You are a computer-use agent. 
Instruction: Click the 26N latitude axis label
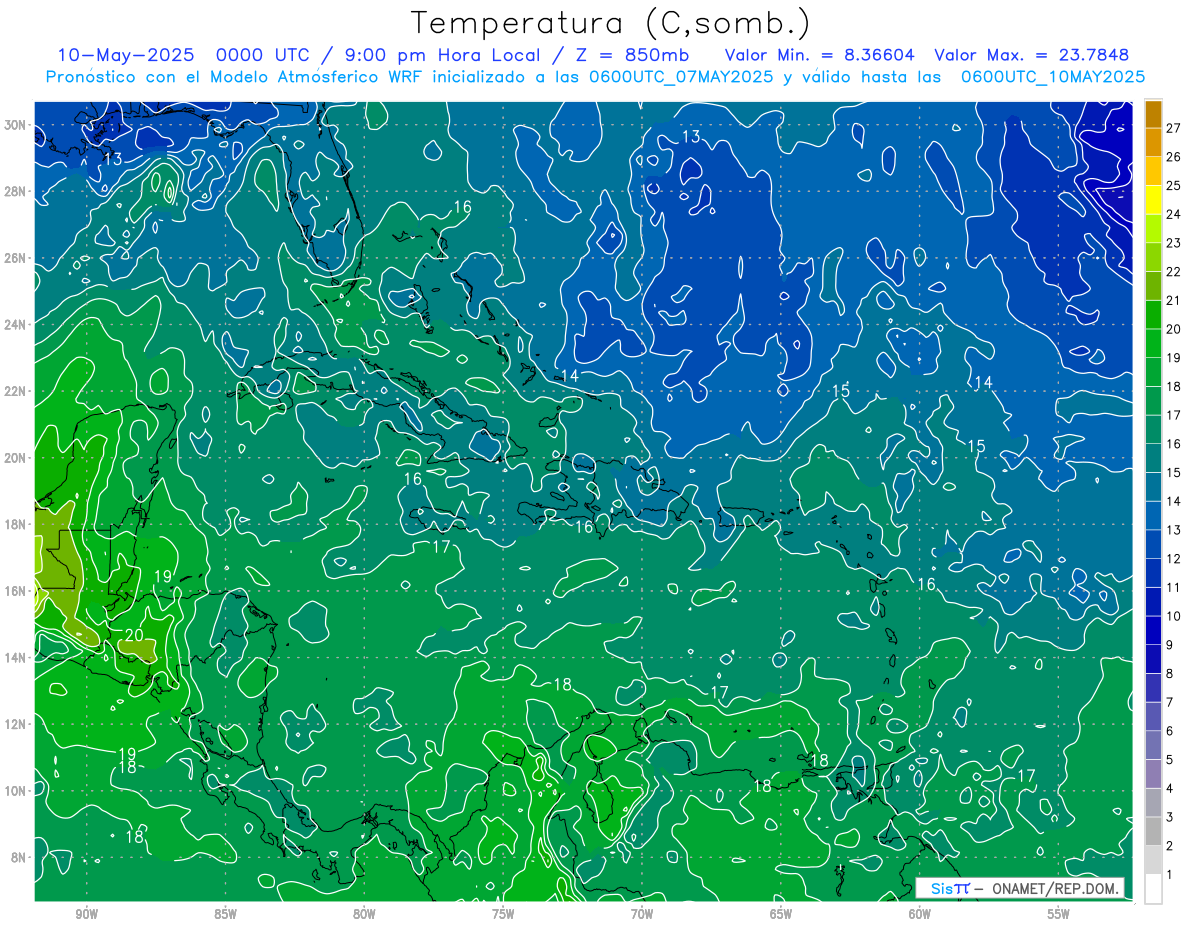tap(17, 258)
